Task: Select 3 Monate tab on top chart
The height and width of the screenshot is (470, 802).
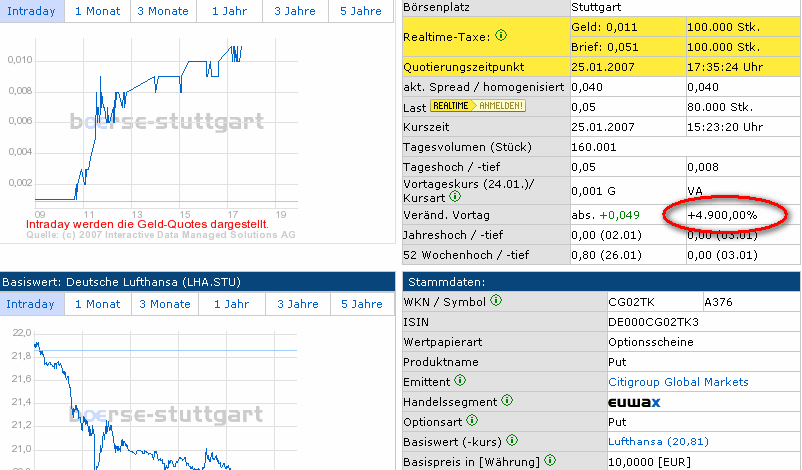Action: pos(163,11)
